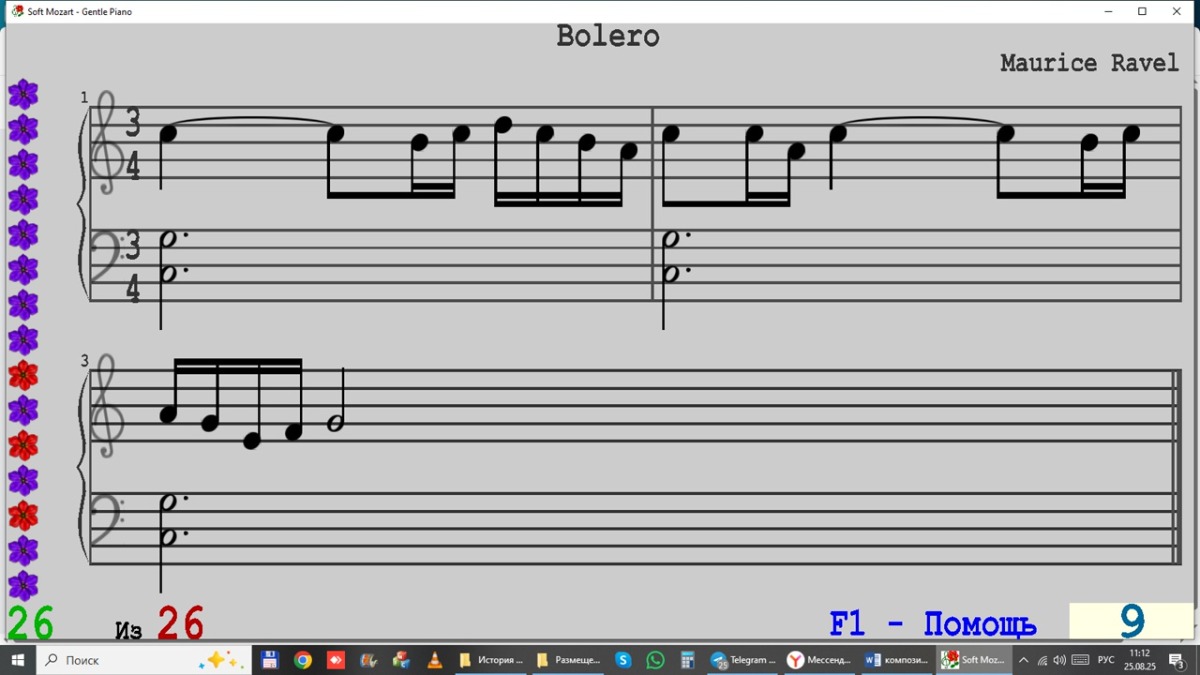
Task: Click the Поиск taskbar search box
Action: click(144, 660)
